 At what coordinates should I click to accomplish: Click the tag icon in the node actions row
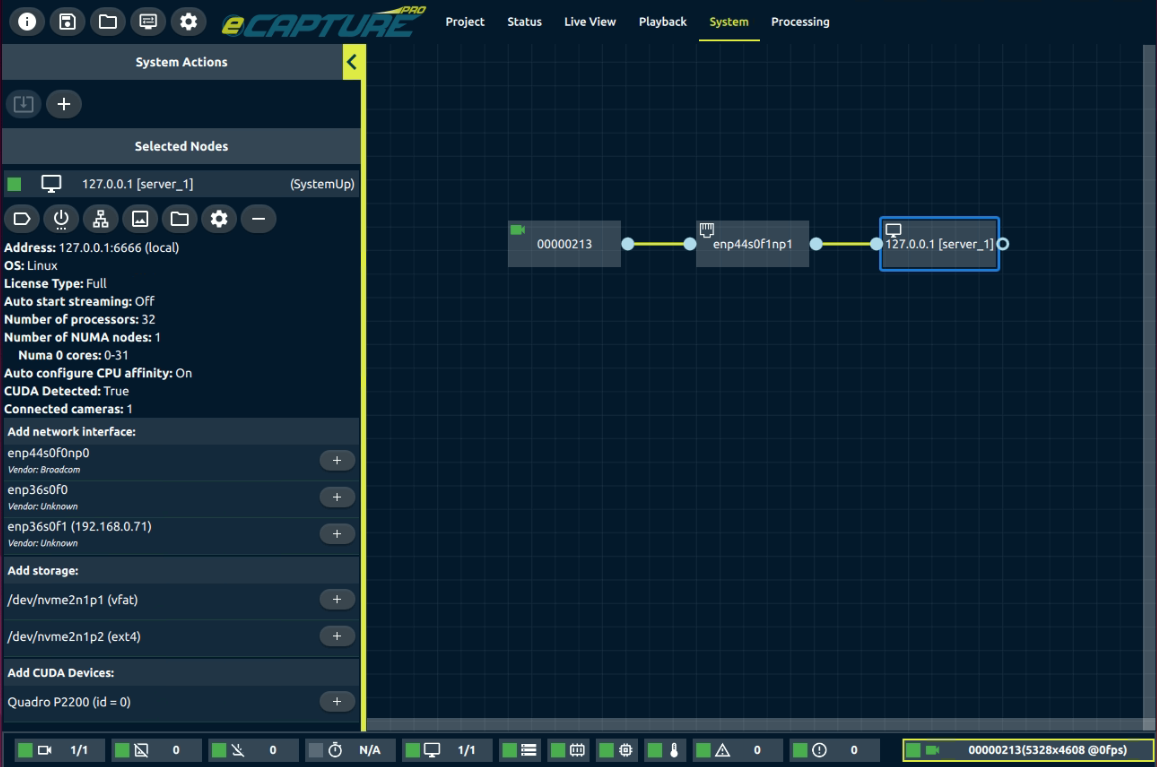pos(22,218)
